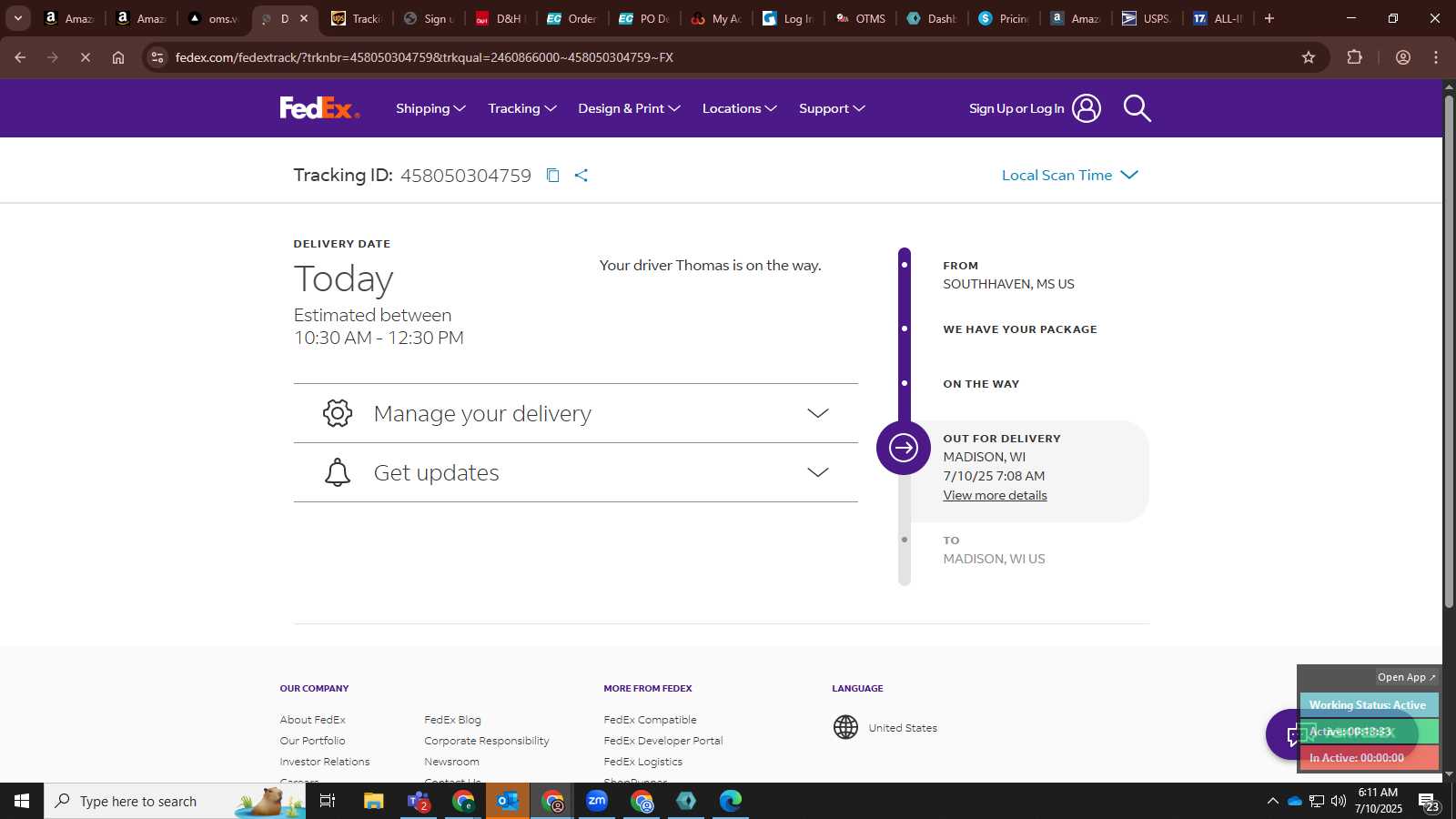Open the Windows Start menu

click(x=22, y=801)
